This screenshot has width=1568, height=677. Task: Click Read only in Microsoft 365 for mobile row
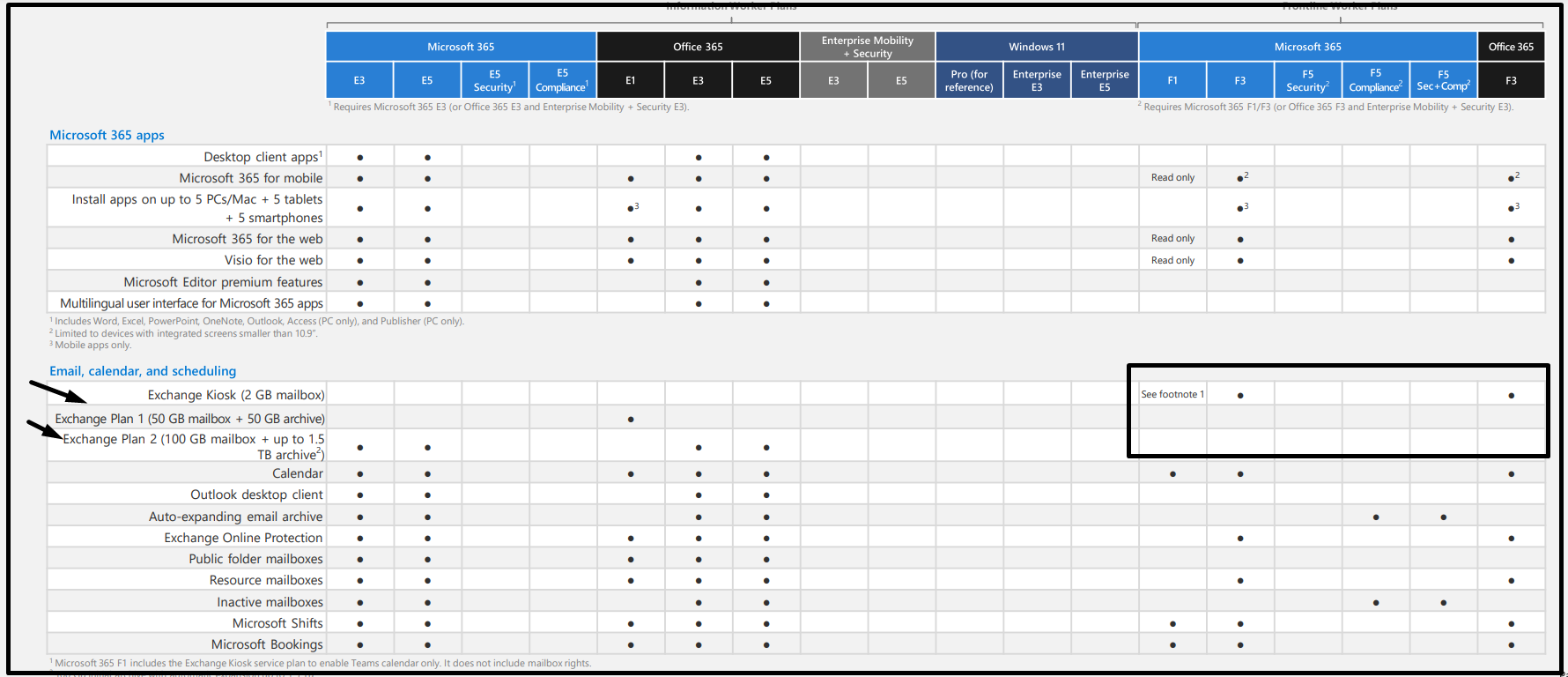tap(1172, 178)
